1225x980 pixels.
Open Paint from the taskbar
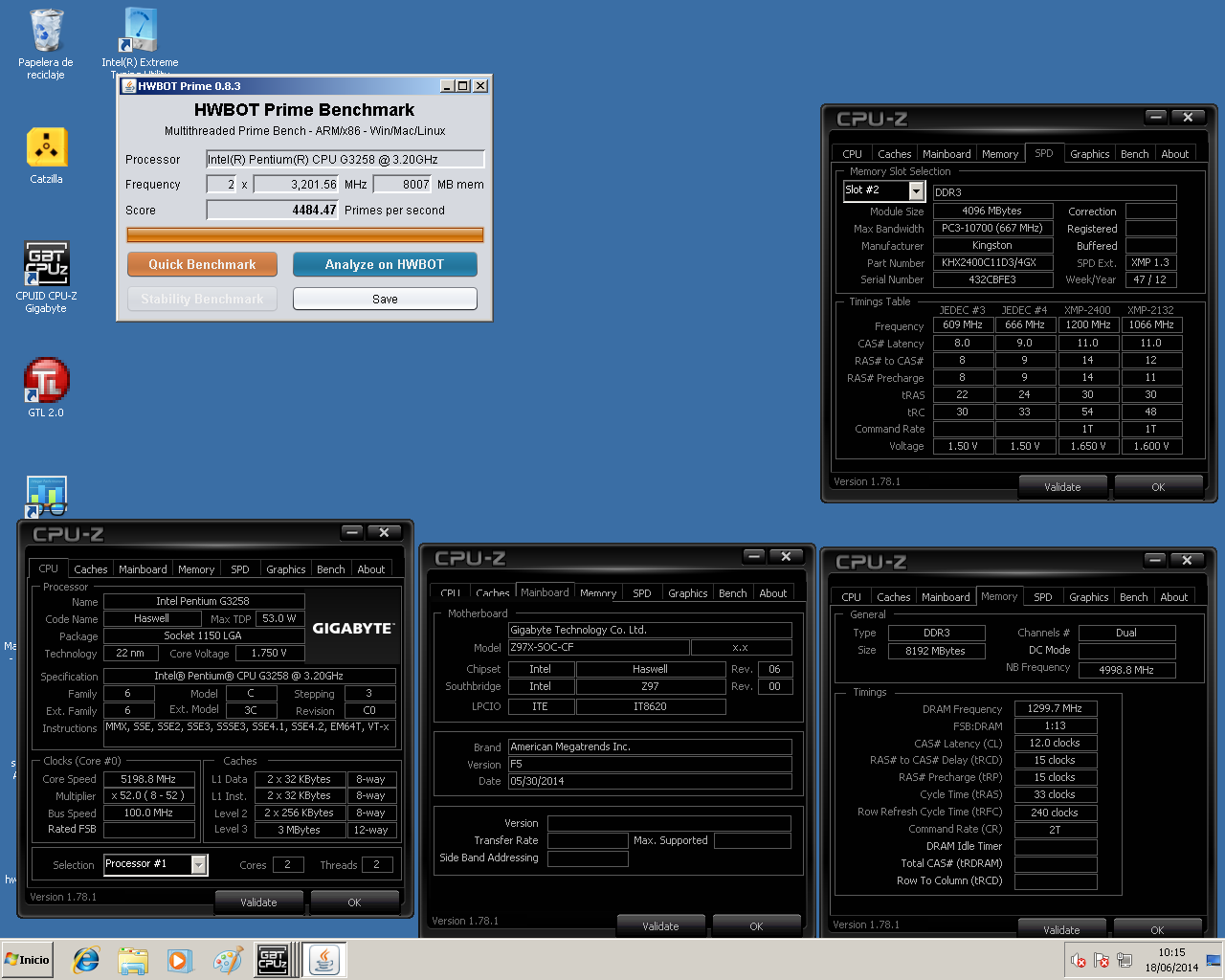(227, 960)
